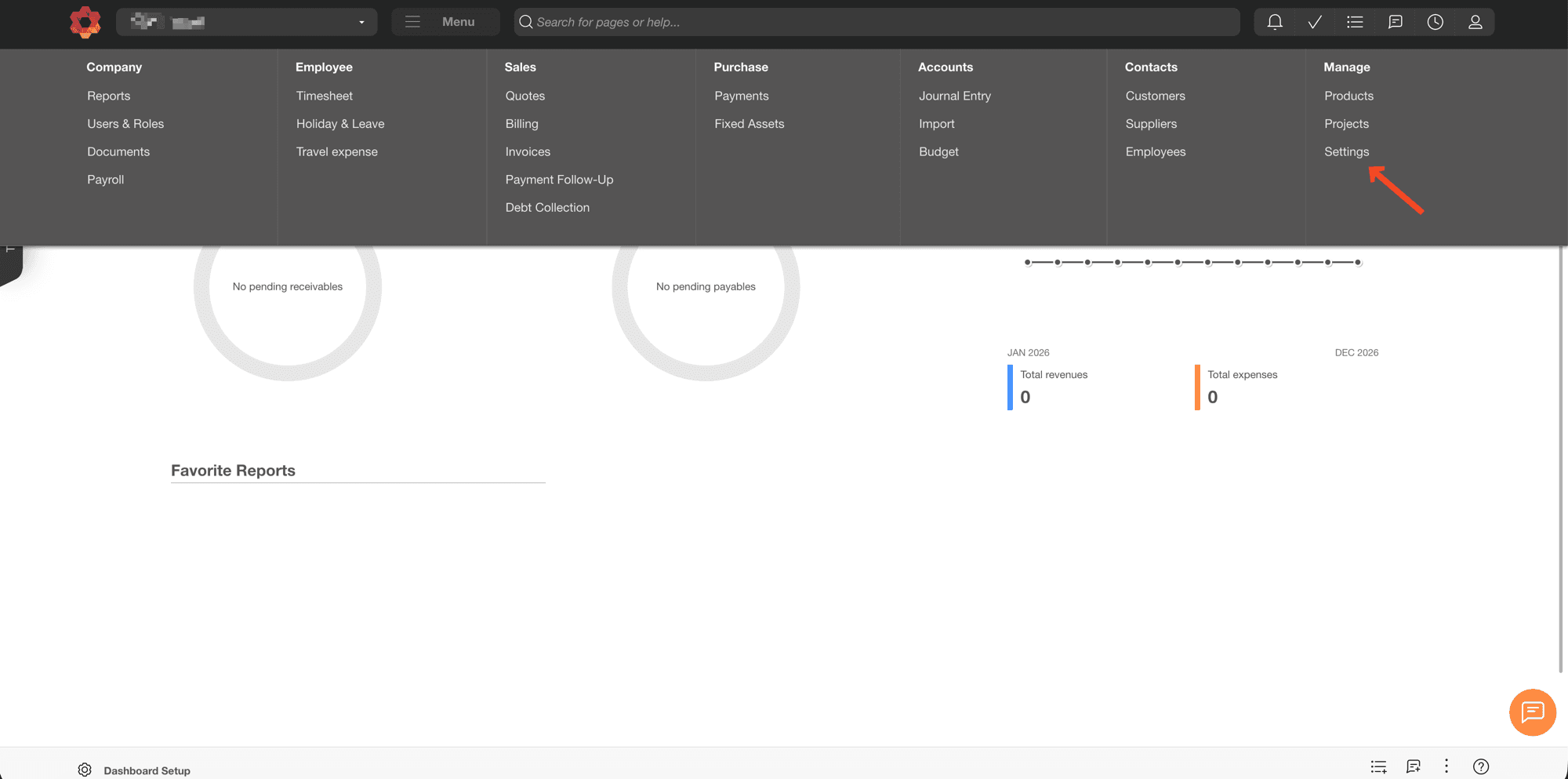Screen dimensions: 1568x779
Task: Open the three-dot more options icon
Action: [1446, 766]
